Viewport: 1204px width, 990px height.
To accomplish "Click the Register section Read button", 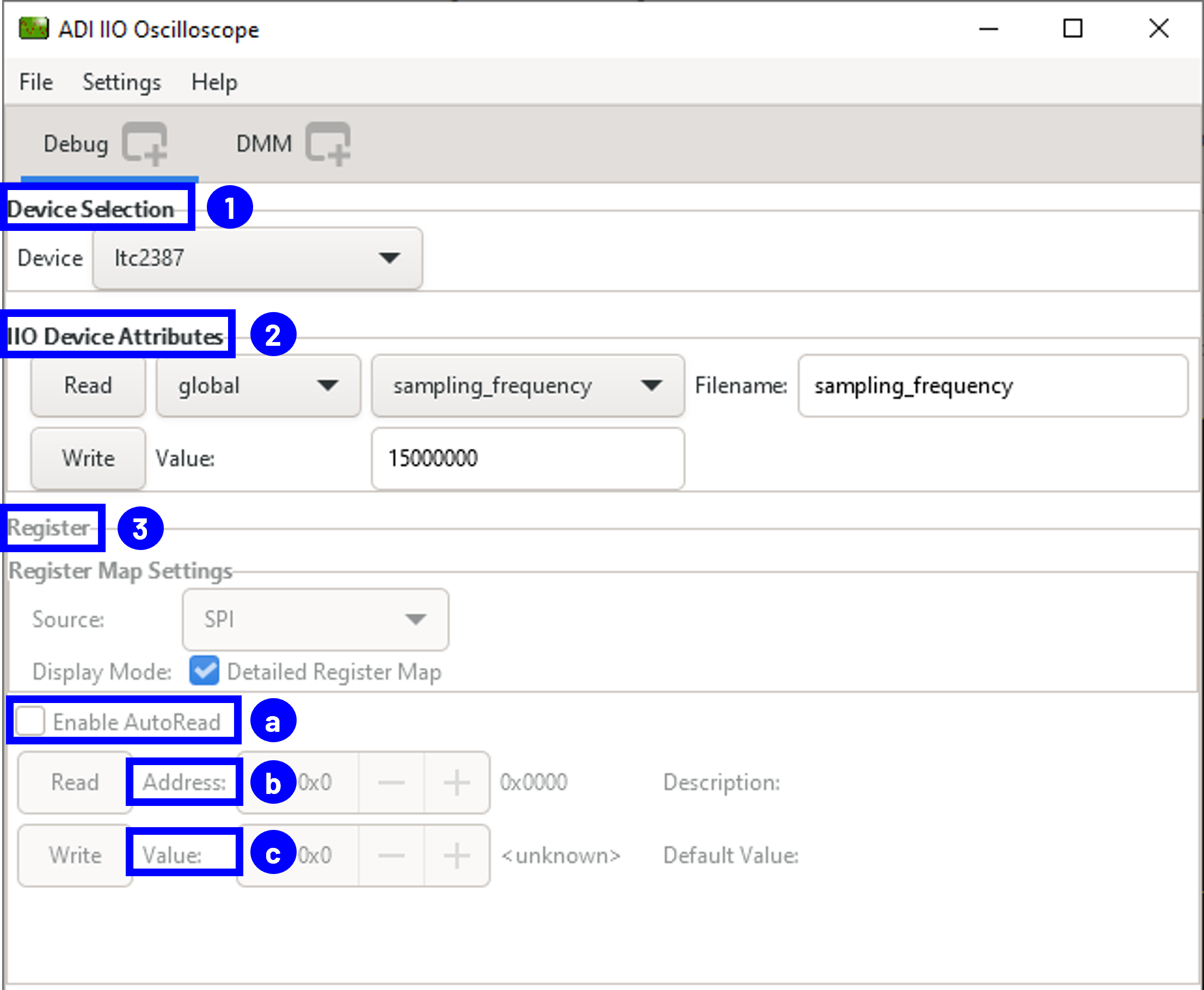I will point(75,783).
